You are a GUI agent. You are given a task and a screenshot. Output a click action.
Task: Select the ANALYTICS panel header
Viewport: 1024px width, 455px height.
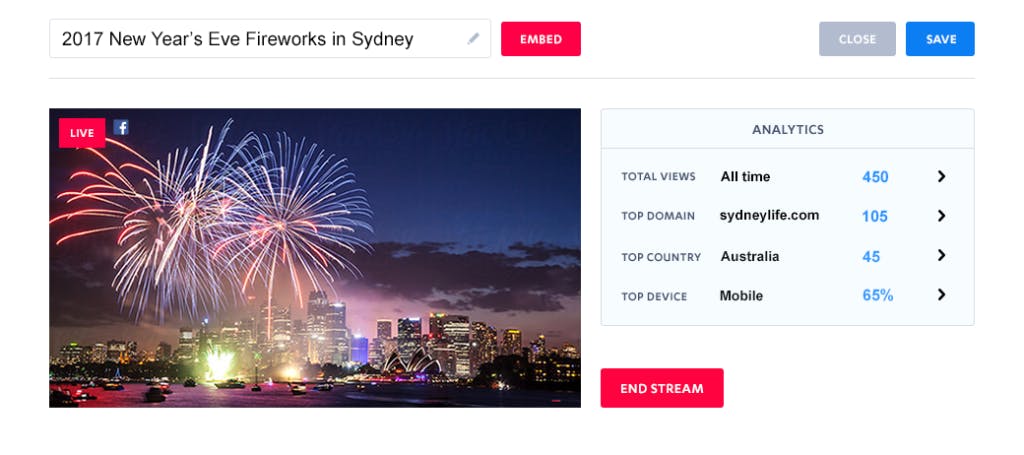[x=788, y=129]
